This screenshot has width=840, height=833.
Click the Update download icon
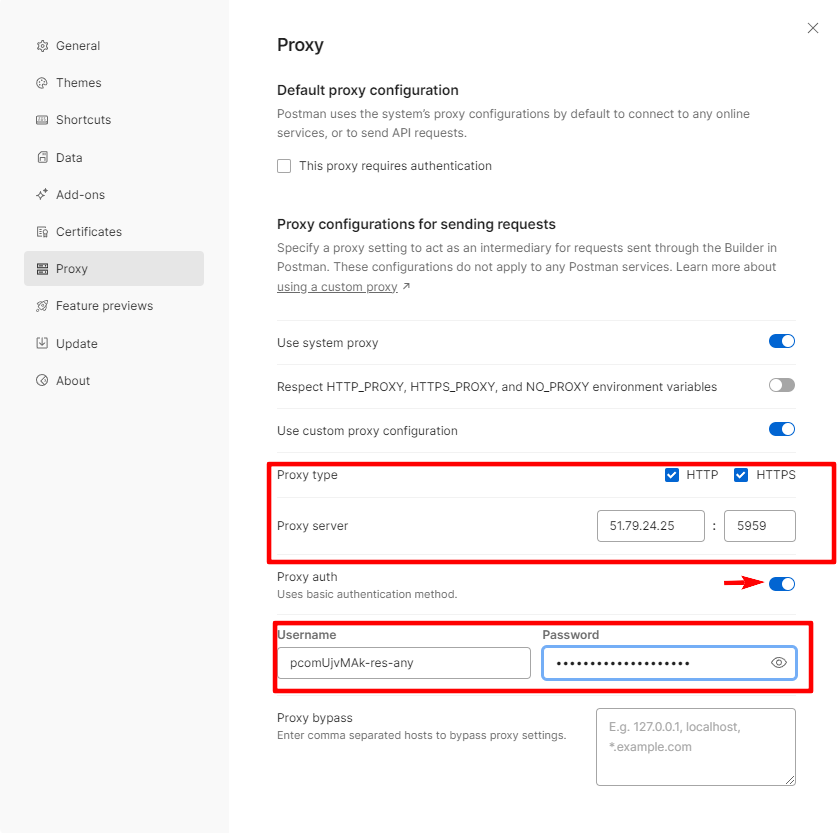tap(42, 343)
